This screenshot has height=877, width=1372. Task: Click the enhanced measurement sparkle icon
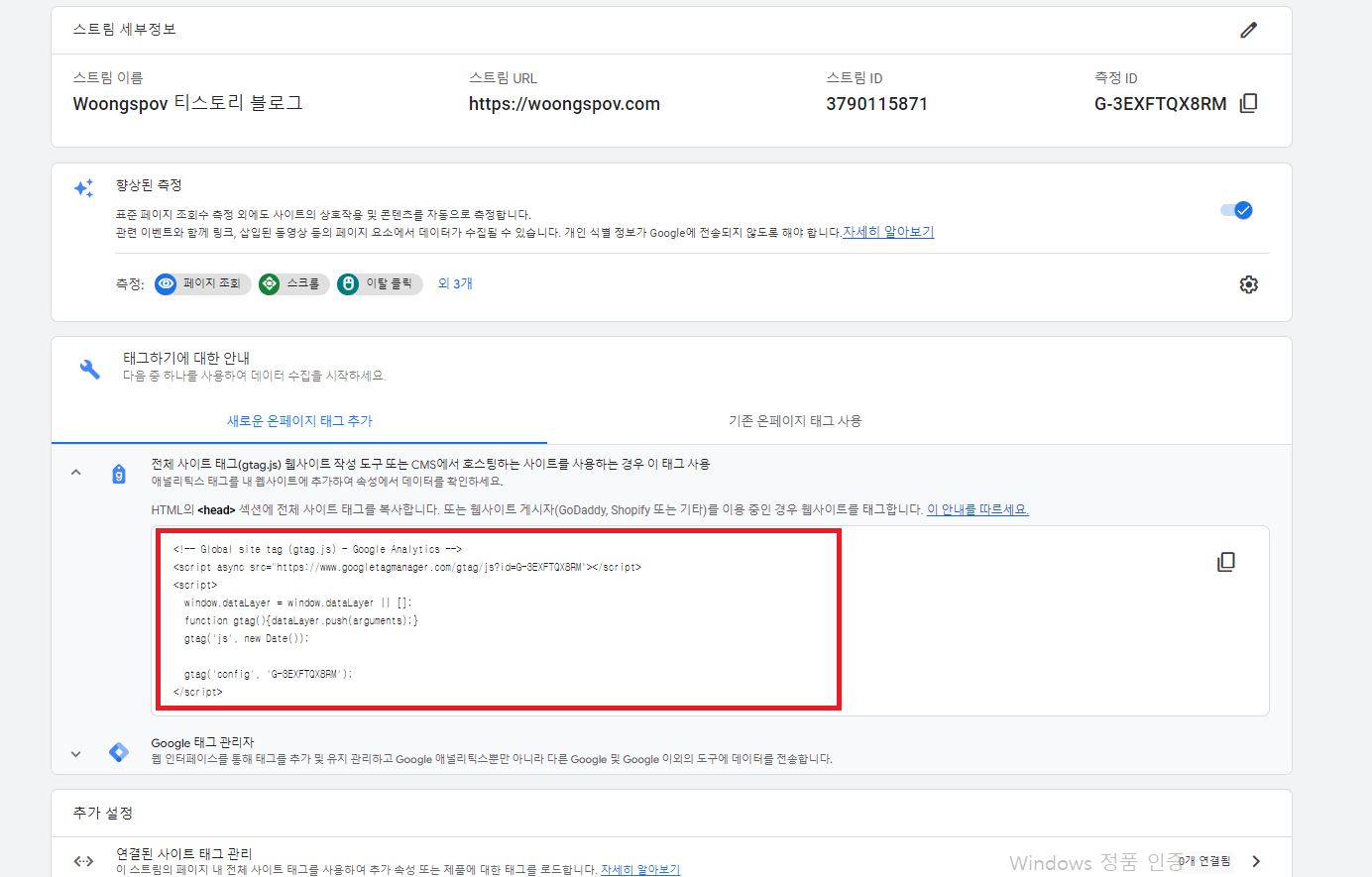tap(84, 187)
